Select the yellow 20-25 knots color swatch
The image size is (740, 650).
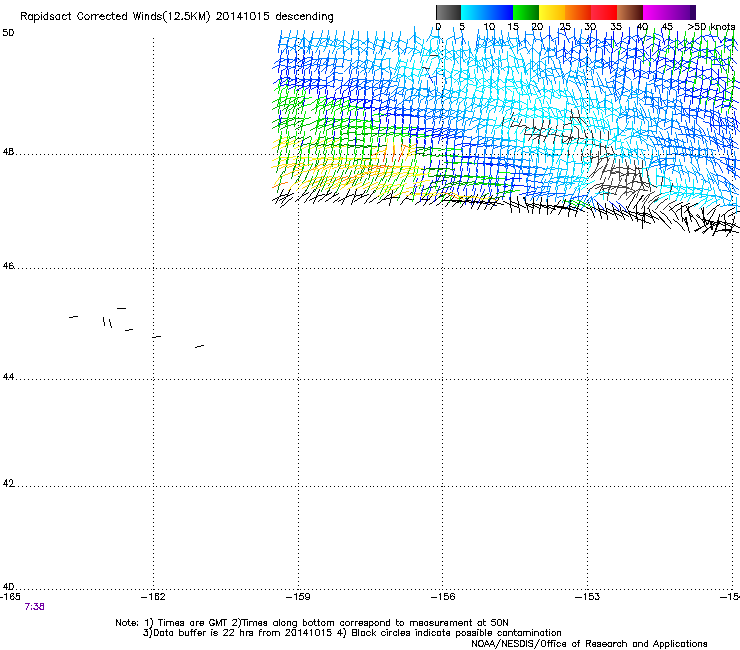pyautogui.click(x=552, y=12)
